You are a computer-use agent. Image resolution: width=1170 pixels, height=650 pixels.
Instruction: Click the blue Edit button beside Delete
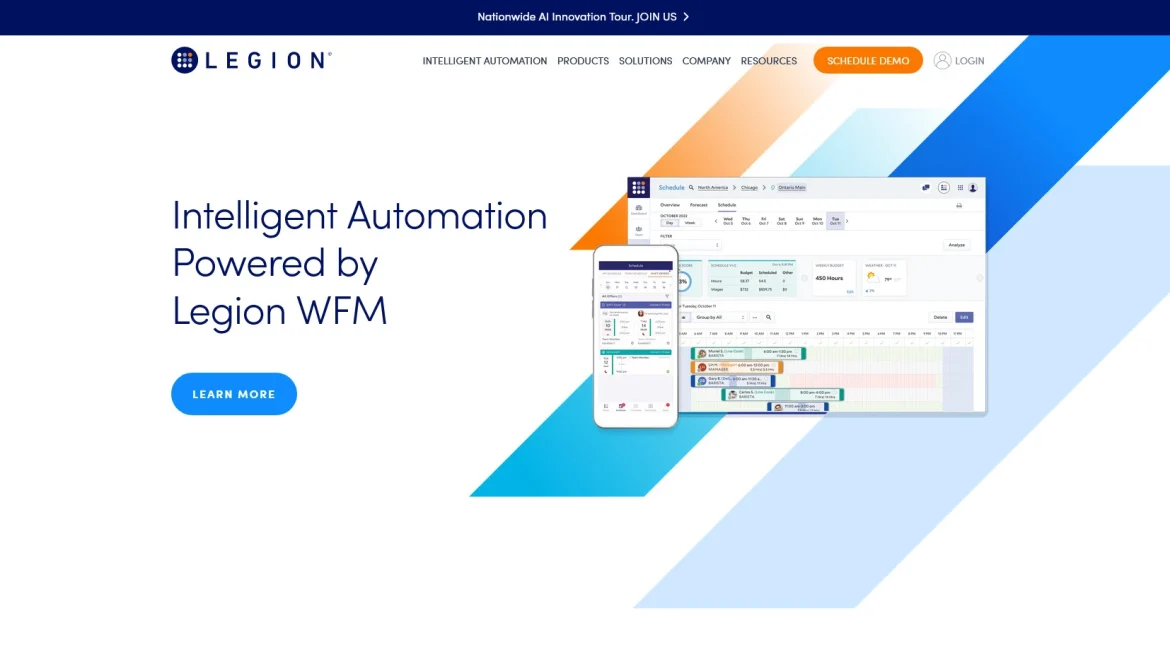[964, 318]
